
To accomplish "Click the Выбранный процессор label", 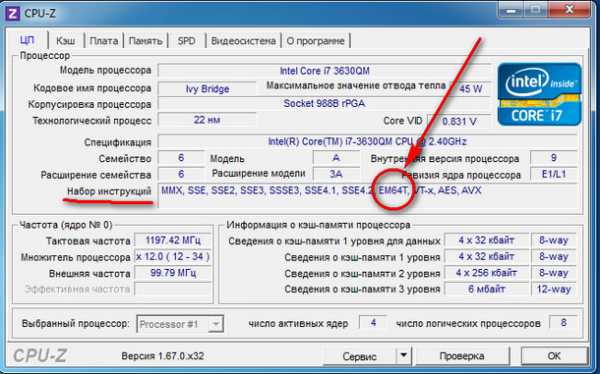I will pos(76,323).
